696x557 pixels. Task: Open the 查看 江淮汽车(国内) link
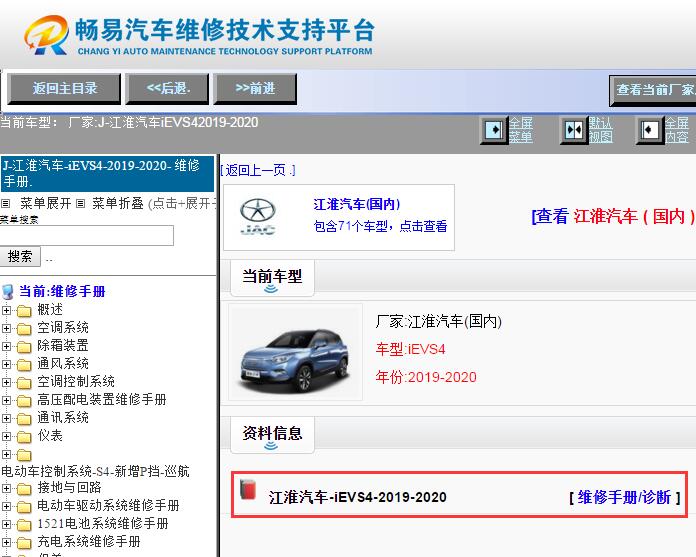613,217
